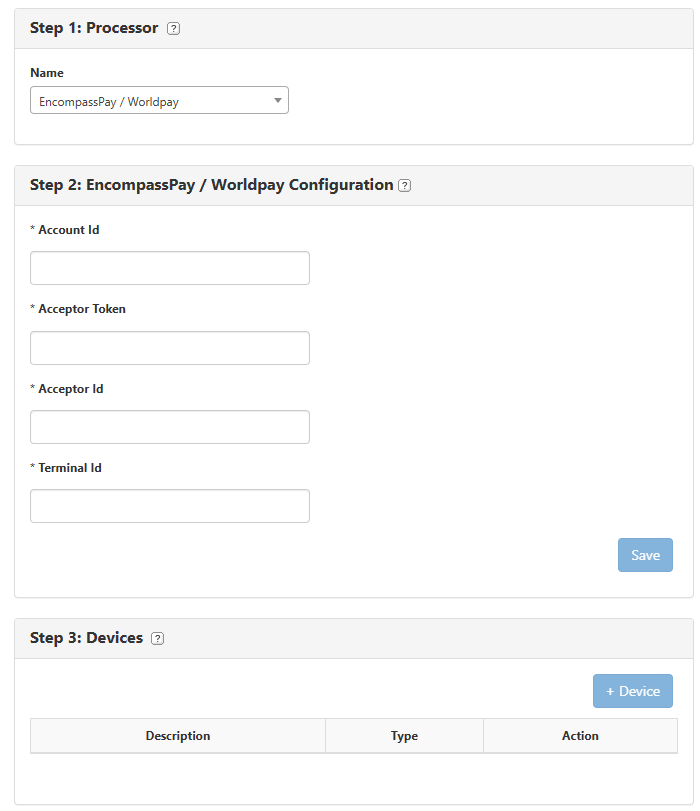Screen dimensions: 700x811
Task: Click the Step 1: Processor heading
Action: [94, 28]
